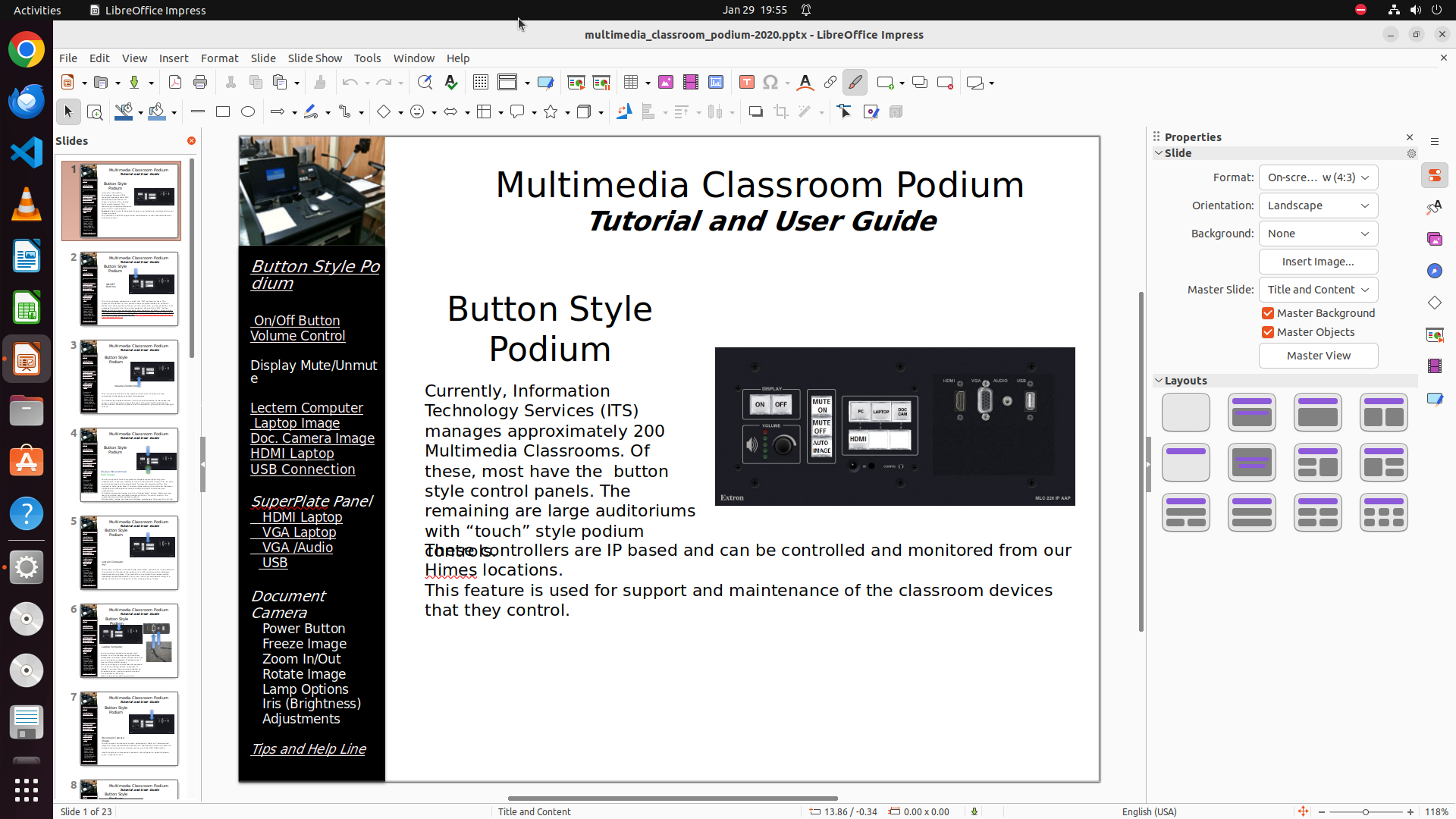Viewport: 1456px width, 819px height.
Task: Follow the Tips and Help Line link
Action: click(308, 749)
